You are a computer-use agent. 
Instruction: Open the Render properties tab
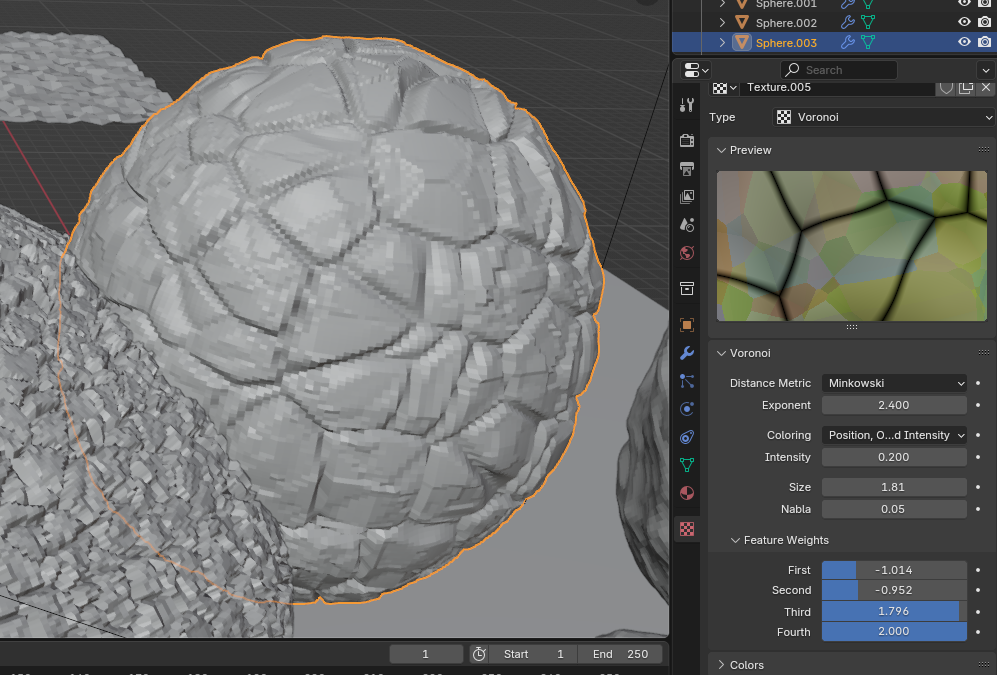click(686, 141)
